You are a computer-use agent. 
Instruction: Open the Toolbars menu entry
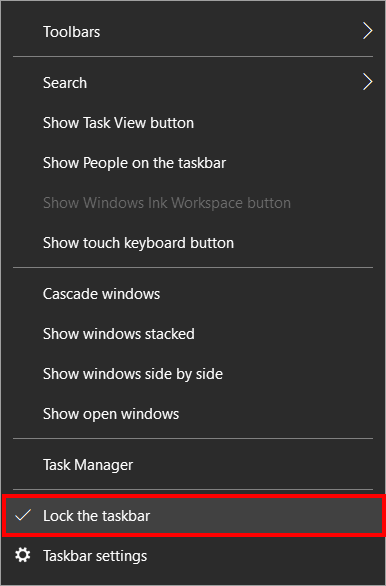tap(71, 32)
